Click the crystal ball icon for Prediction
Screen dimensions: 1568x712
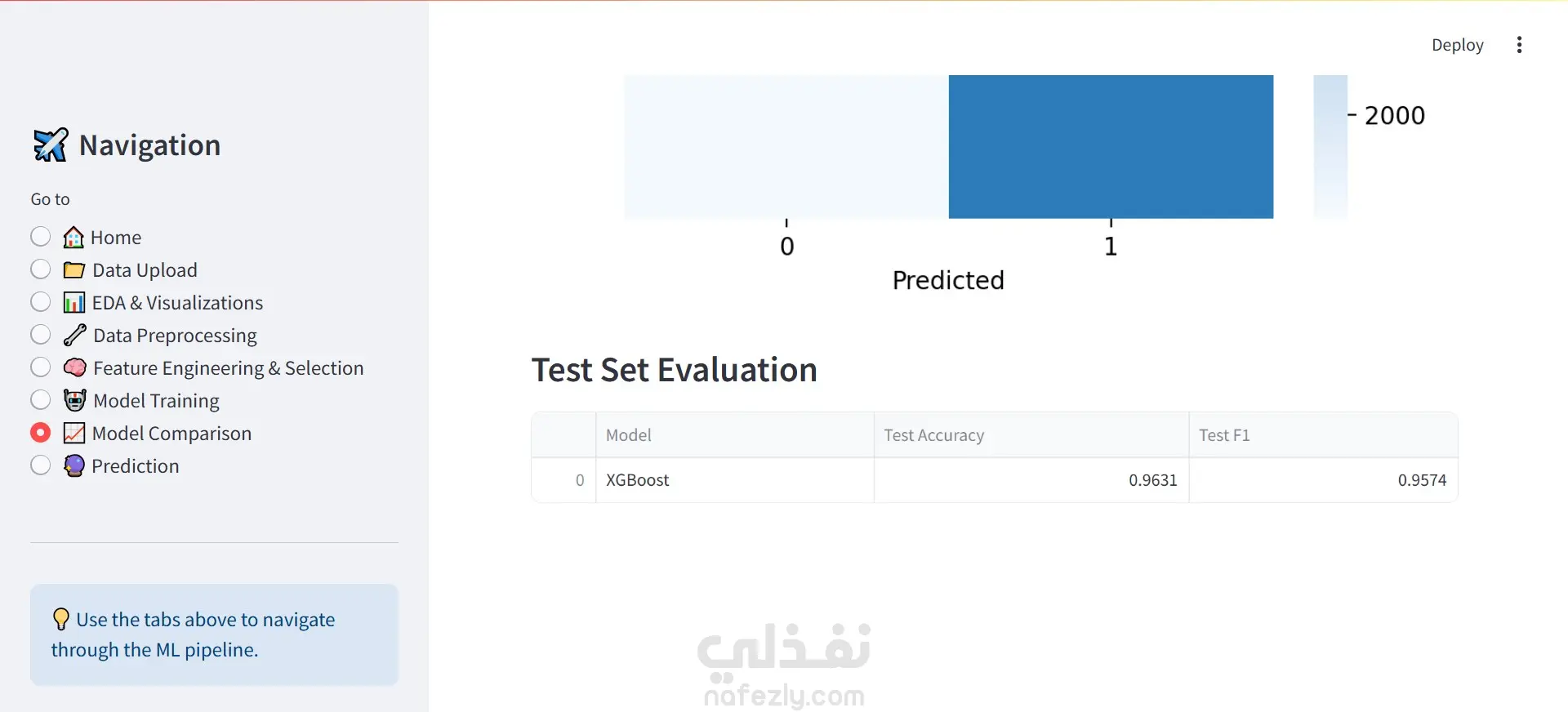[73, 466]
